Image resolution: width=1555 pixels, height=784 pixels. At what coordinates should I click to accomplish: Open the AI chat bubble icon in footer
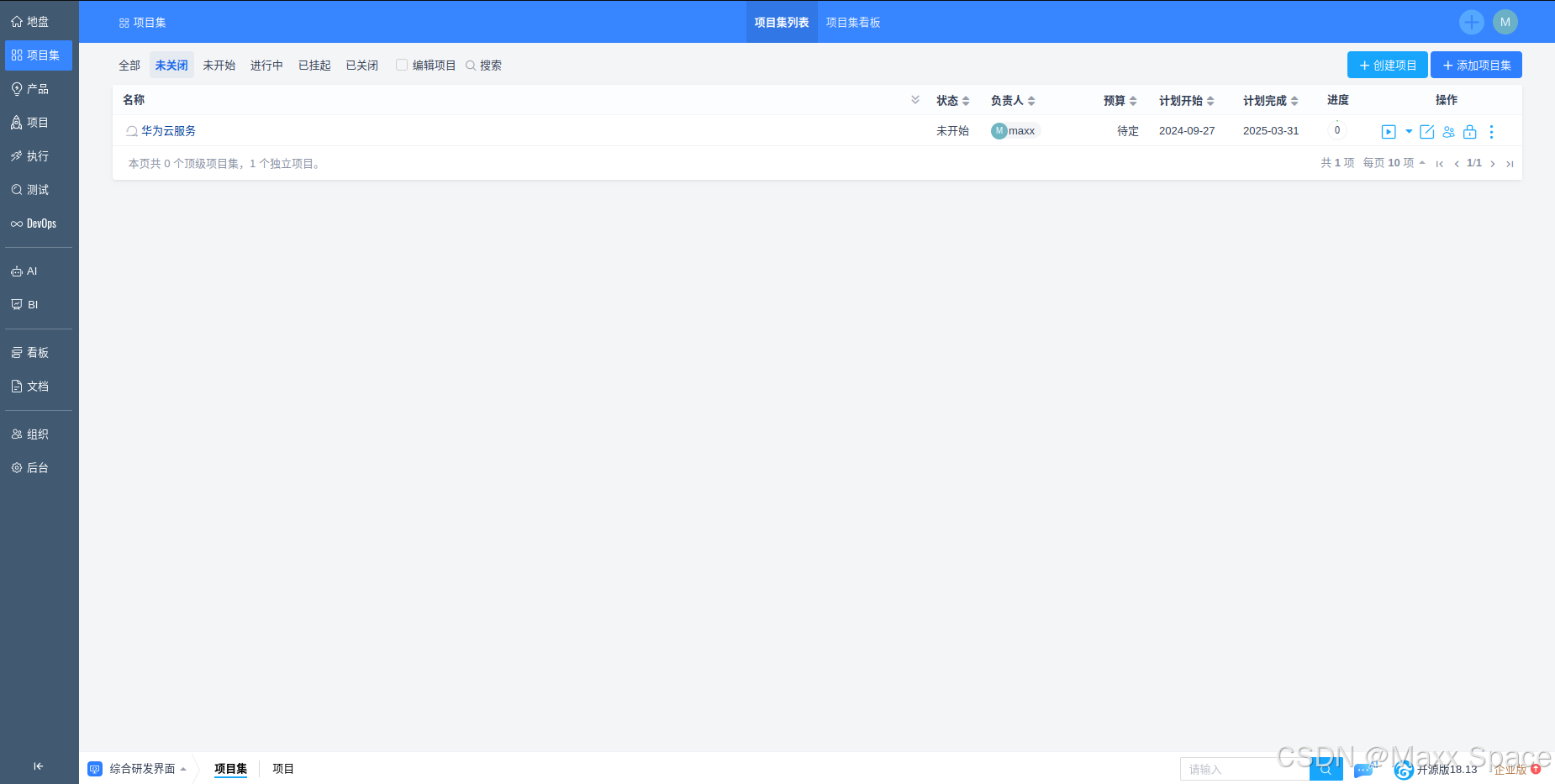click(1365, 770)
